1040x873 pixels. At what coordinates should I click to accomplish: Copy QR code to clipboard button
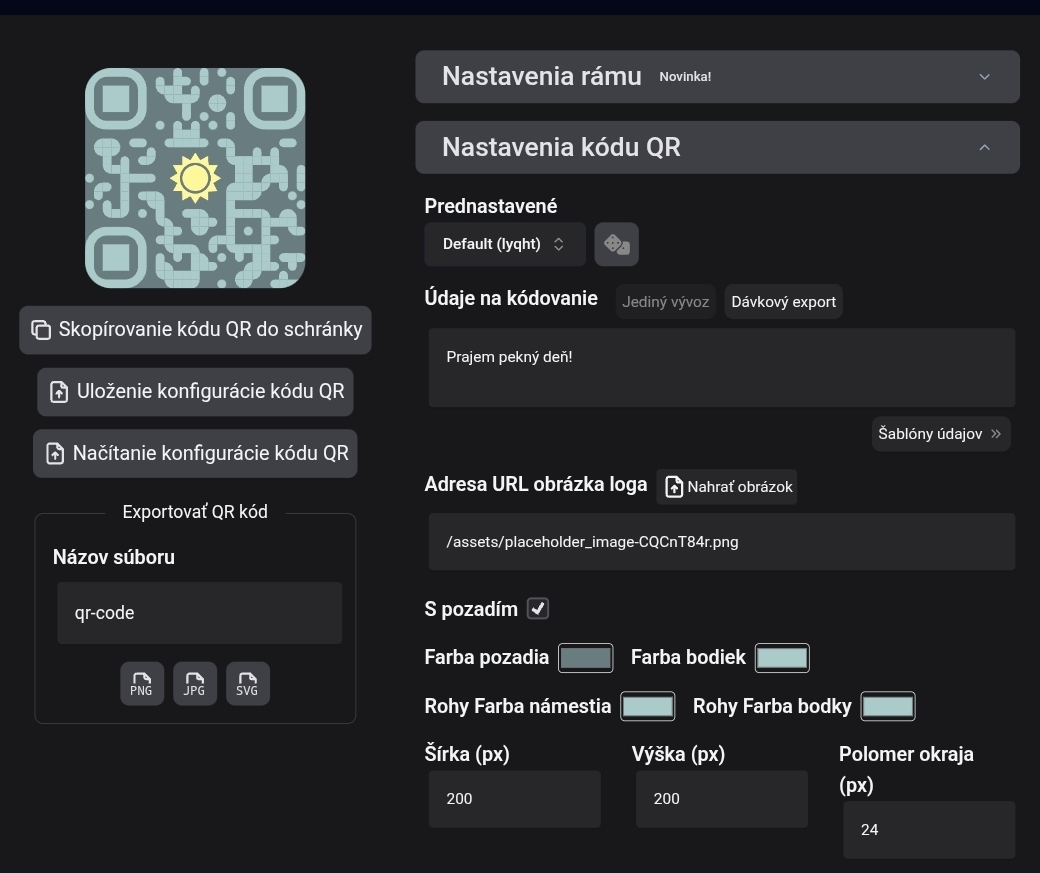coord(195,330)
